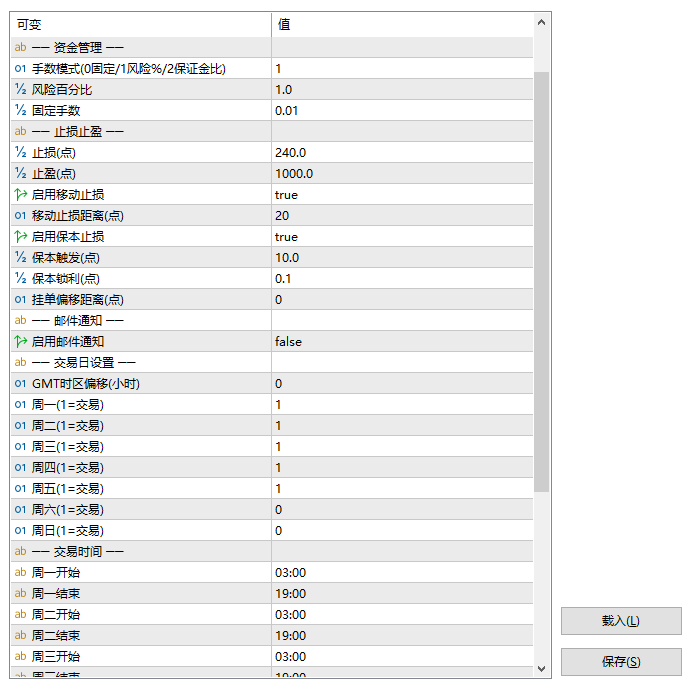Select the 周五(1=交易) row label
Screen dimensions: 691x689
tap(68, 489)
